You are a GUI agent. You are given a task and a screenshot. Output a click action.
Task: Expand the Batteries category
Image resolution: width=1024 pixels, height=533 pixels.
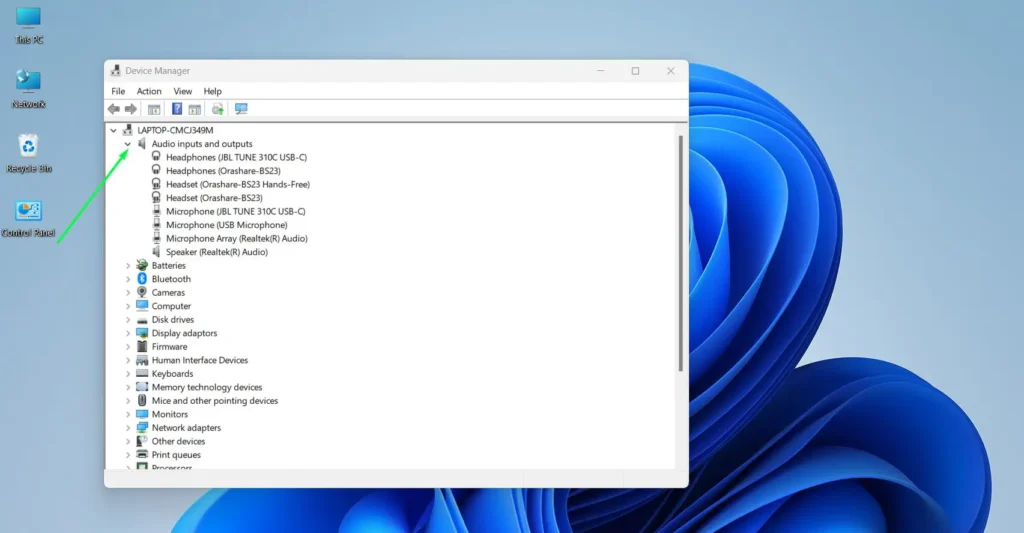(x=128, y=266)
